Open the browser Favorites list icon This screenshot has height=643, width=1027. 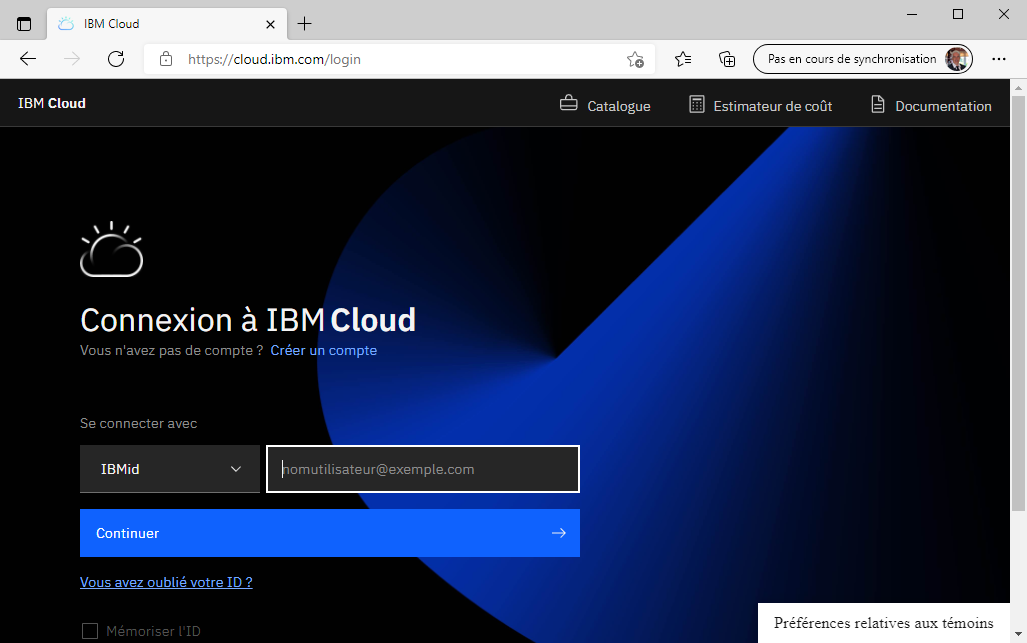pyautogui.click(x=683, y=59)
